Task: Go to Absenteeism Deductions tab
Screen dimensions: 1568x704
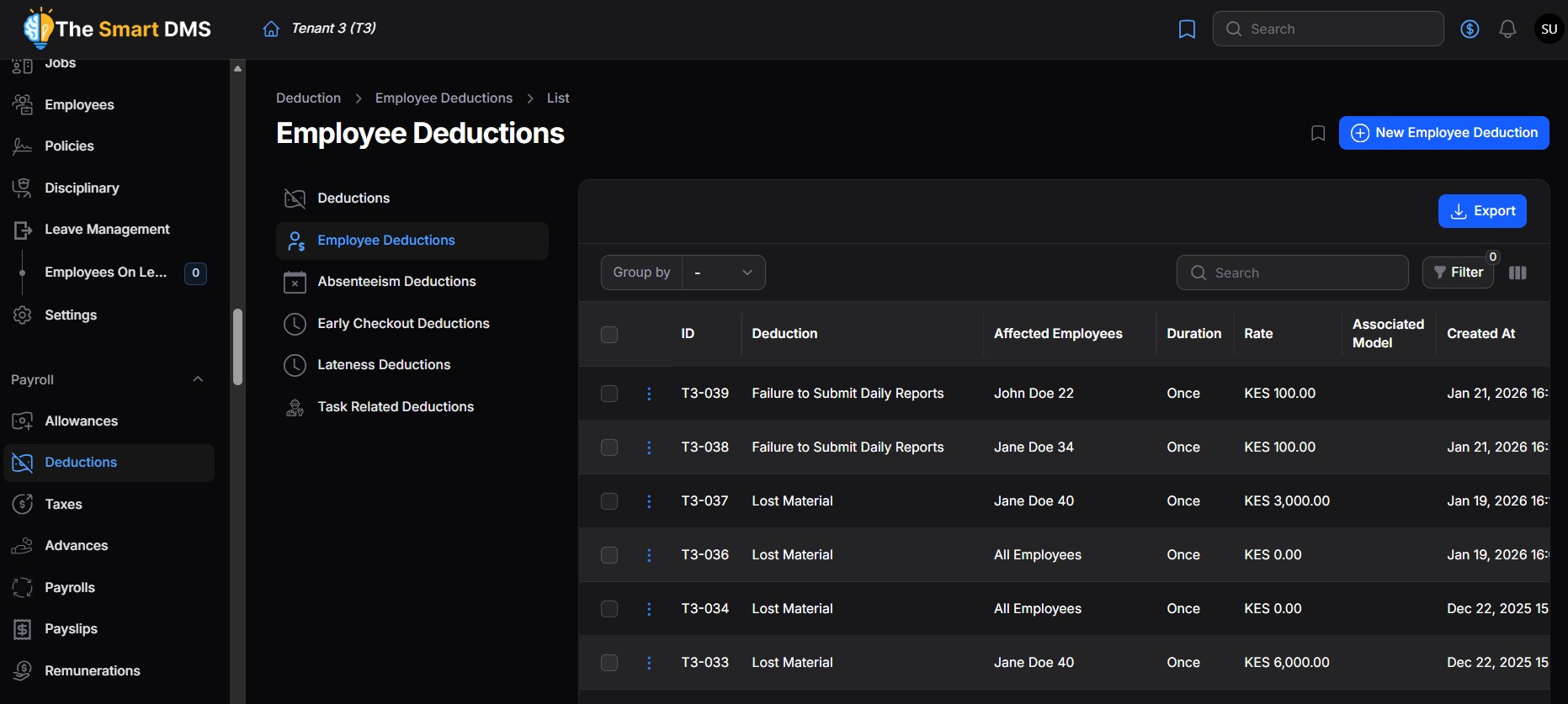Action: point(396,282)
